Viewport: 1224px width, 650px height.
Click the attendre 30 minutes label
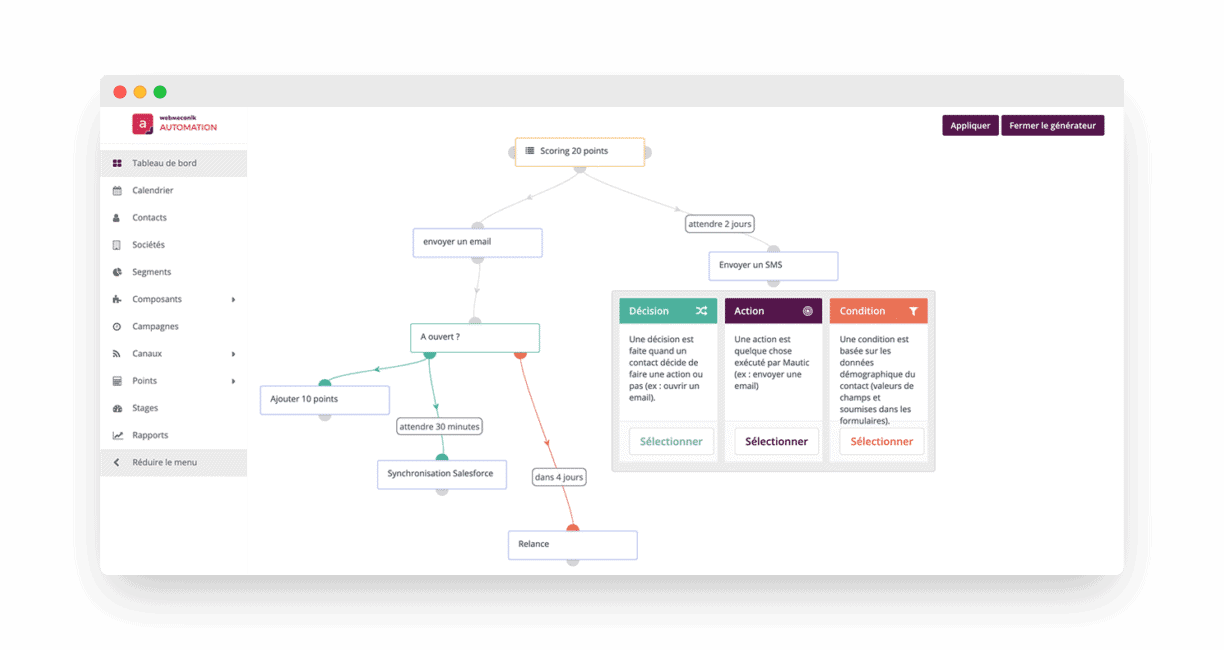[439, 426]
